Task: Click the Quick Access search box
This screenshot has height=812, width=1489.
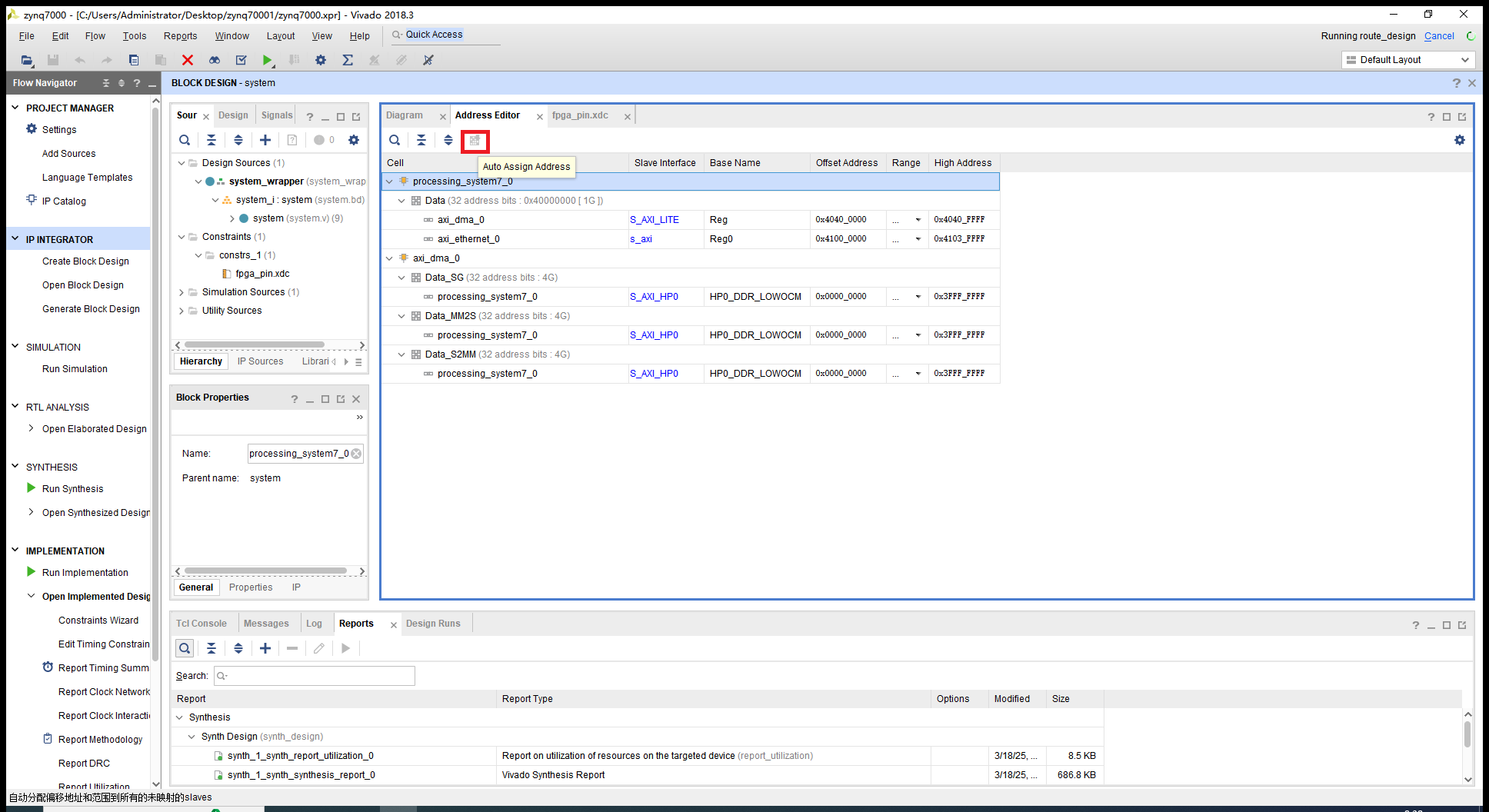Action: point(446,35)
